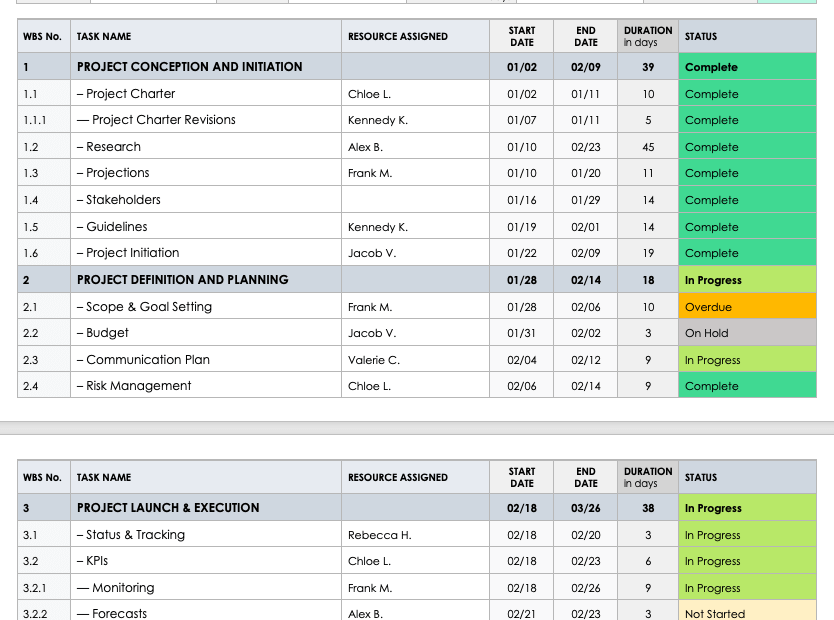Viewport: 834px width, 620px height.
Task: Select start date '01/31' in Budget row
Action: tap(521, 333)
